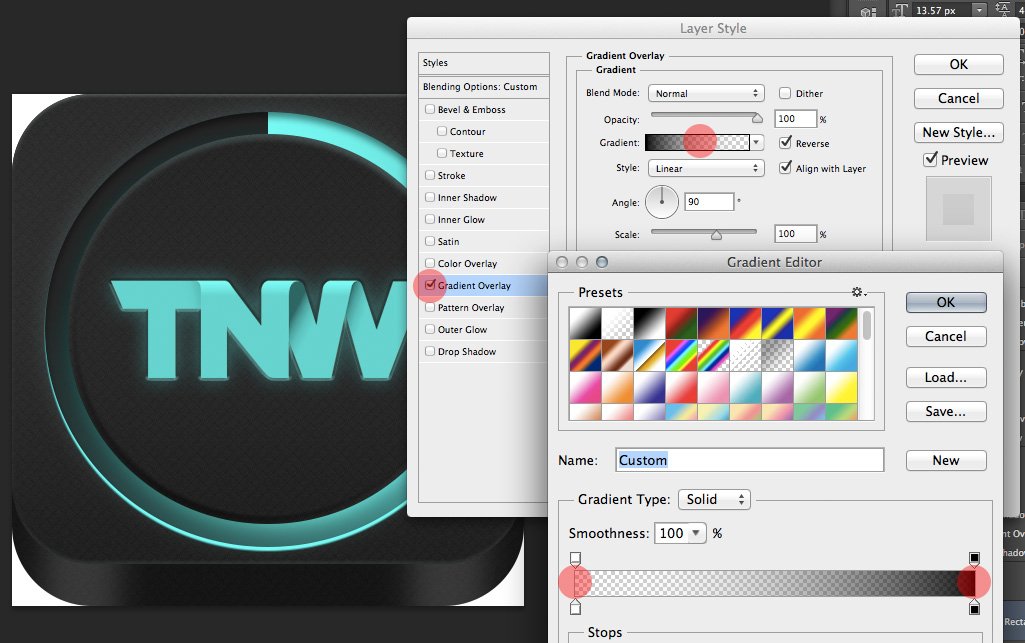Screen dimensions: 1025x643
Task: Choose the violet, green, orange preset
Action: pos(841,323)
